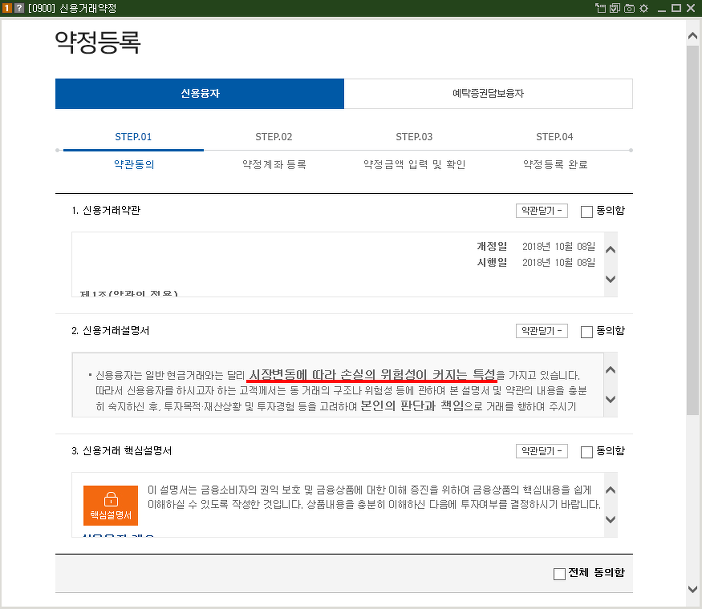Maximize the 신용거래약정 window
Screen dimensions: 702x609
676,8
